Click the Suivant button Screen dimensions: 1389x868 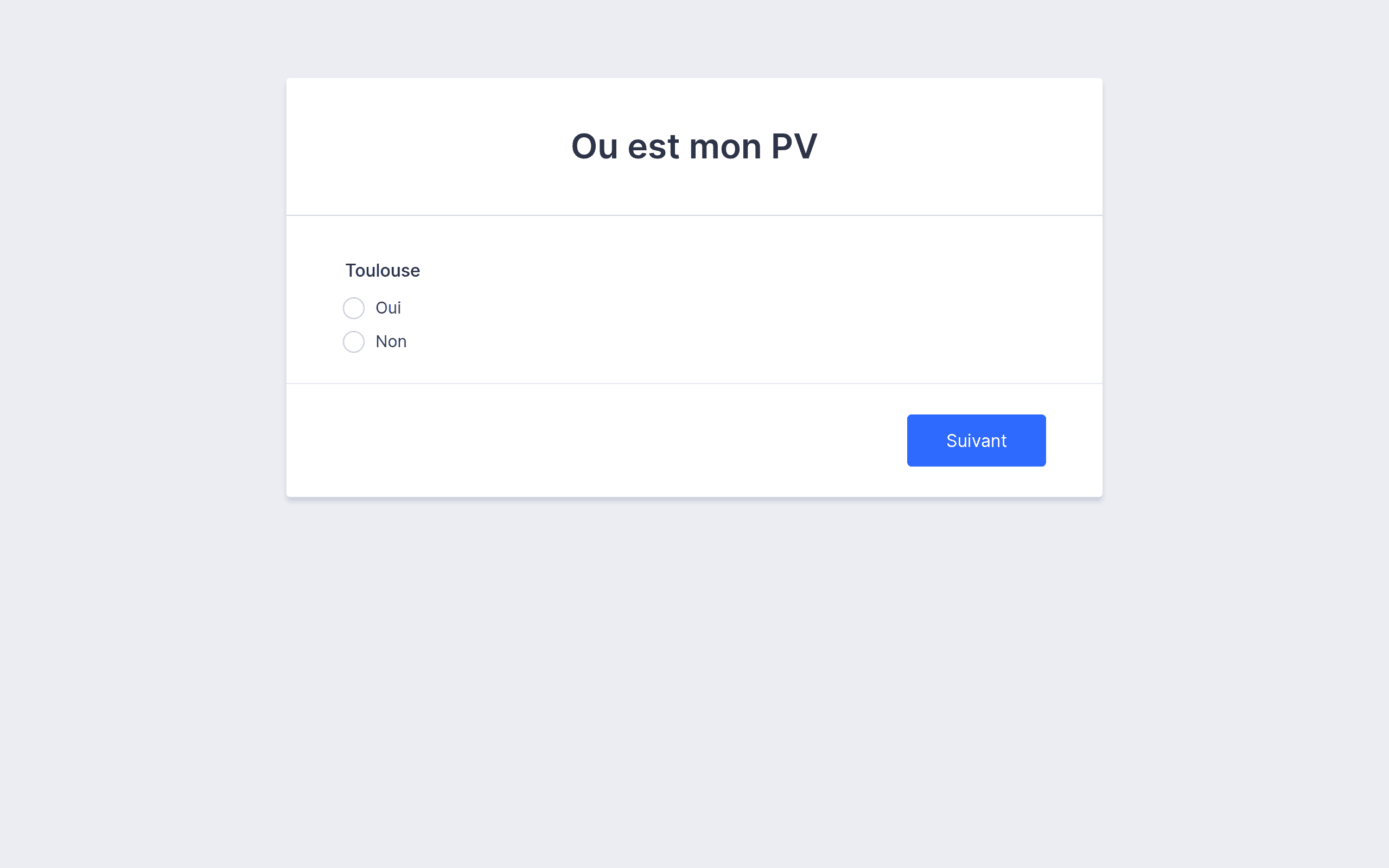[976, 441]
